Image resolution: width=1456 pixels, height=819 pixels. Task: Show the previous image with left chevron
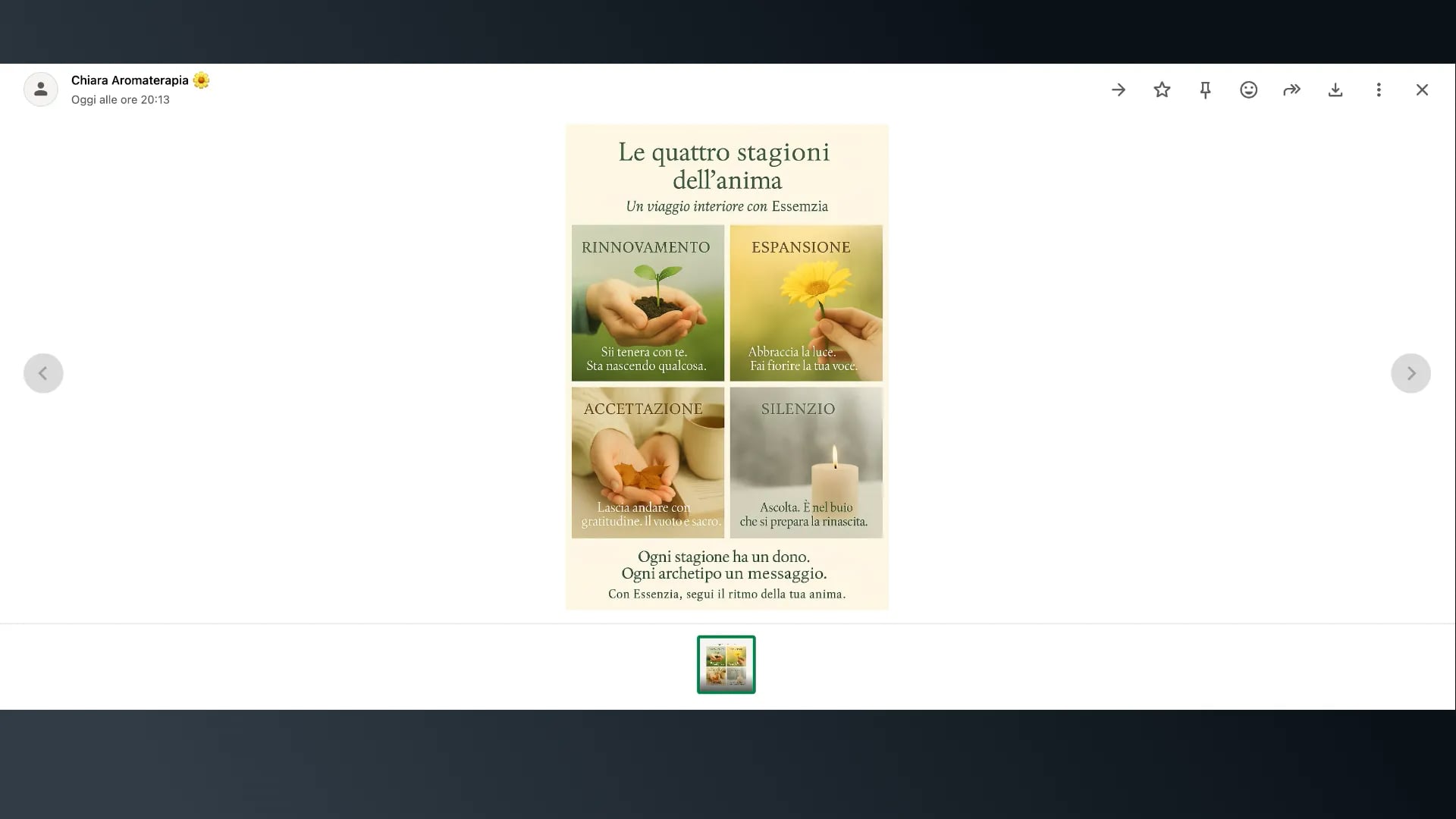point(43,373)
